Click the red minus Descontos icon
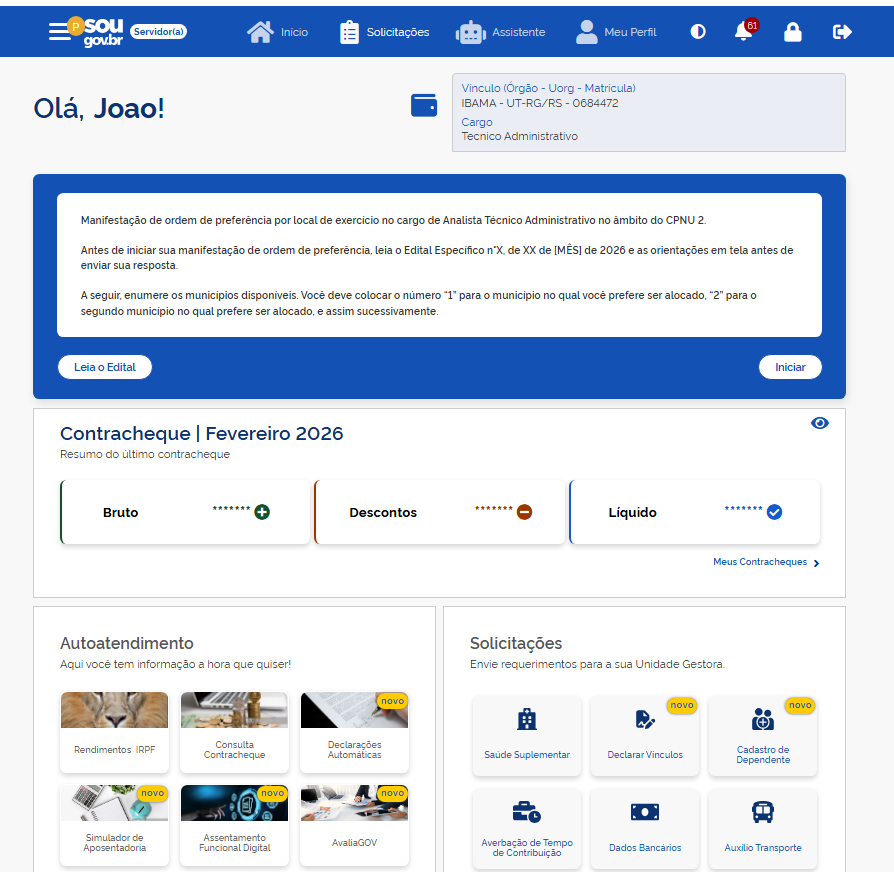Viewport: 894px width, 872px height. 524,512
